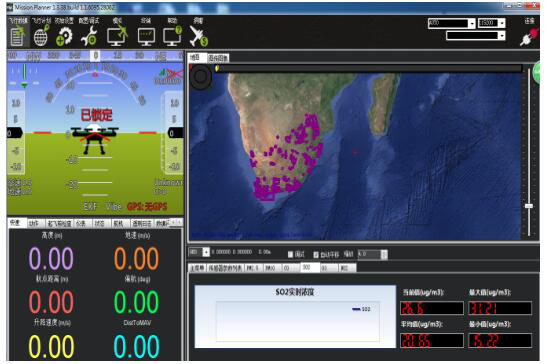Viewport: 545px width, 364px height.
Task: Uncheck the auto pan checkbox below the map
Action: point(316,254)
